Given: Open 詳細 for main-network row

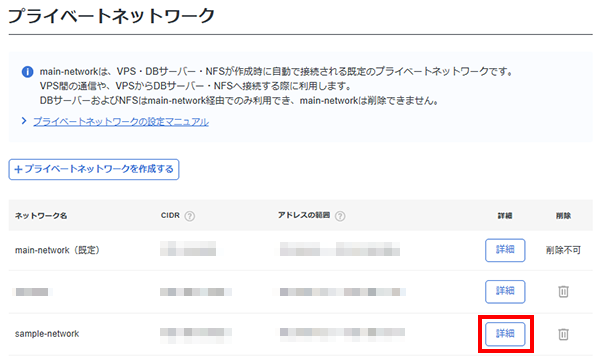Looking at the screenshot, I should click(x=505, y=250).
